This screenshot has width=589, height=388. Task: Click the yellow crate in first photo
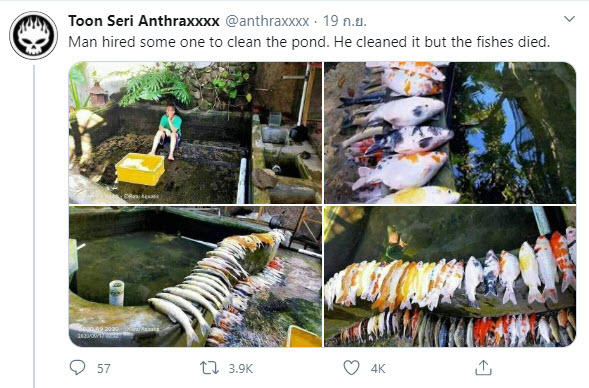click(140, 169)
